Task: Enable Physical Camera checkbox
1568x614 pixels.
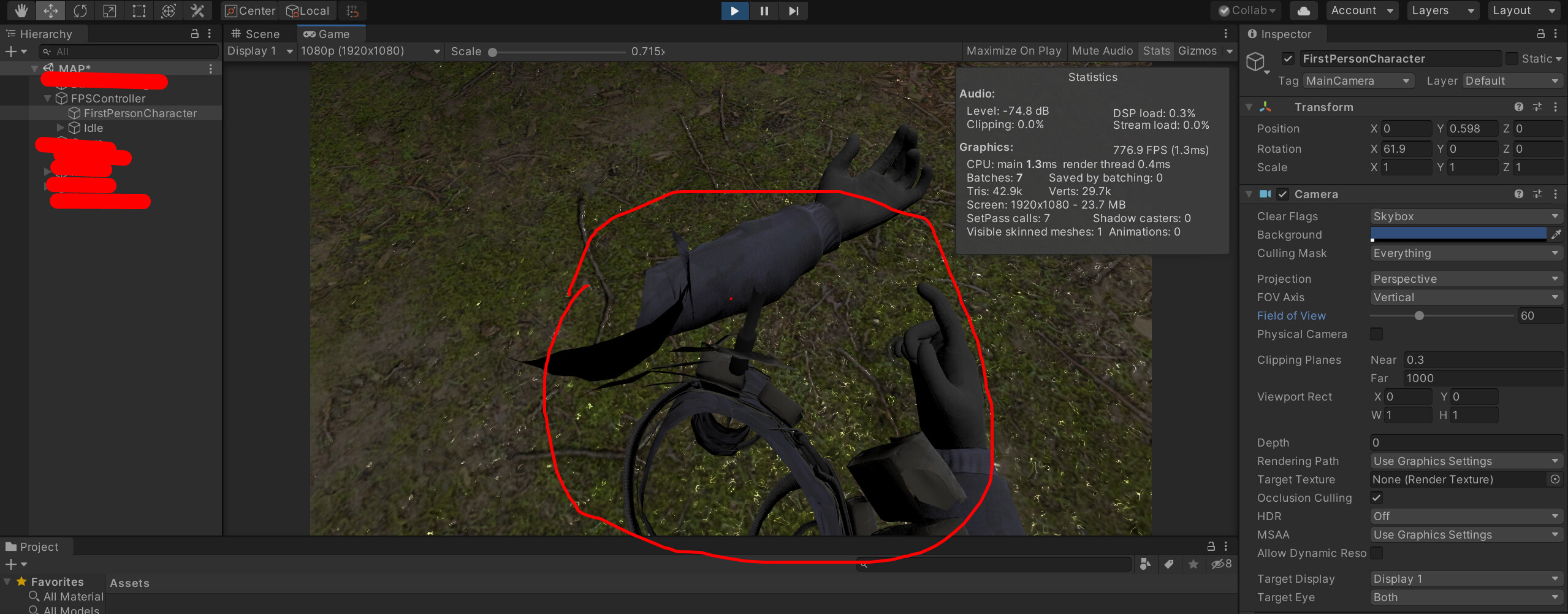Action: pyautogui.click(x=1377, y=334)
